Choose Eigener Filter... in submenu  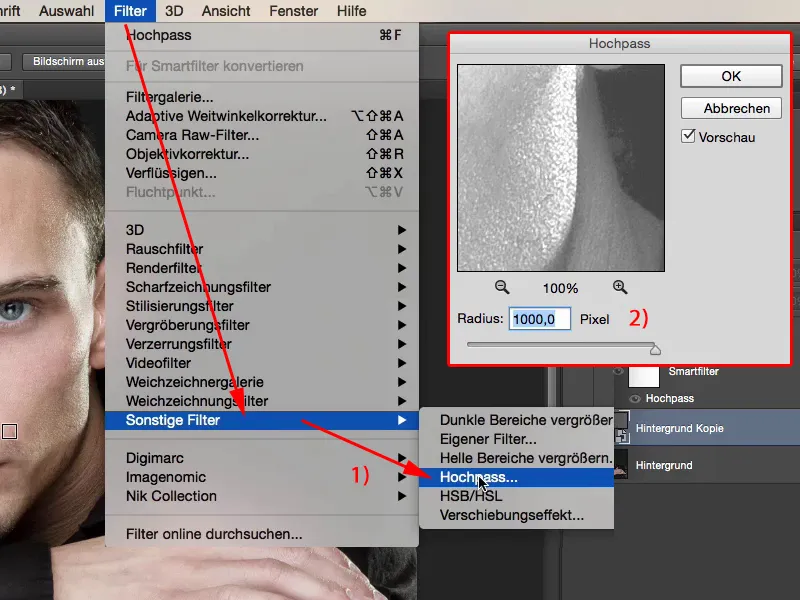[x=516, y=439]
